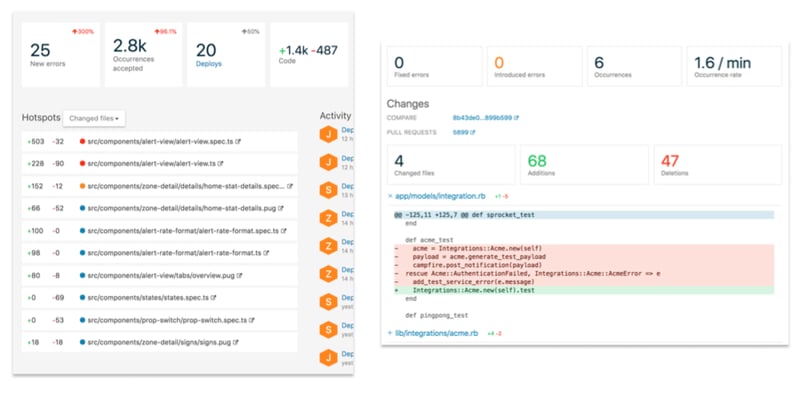The image size is (800, 396).
Task: Select the 47 Deletions card
Action: point(718,165)
